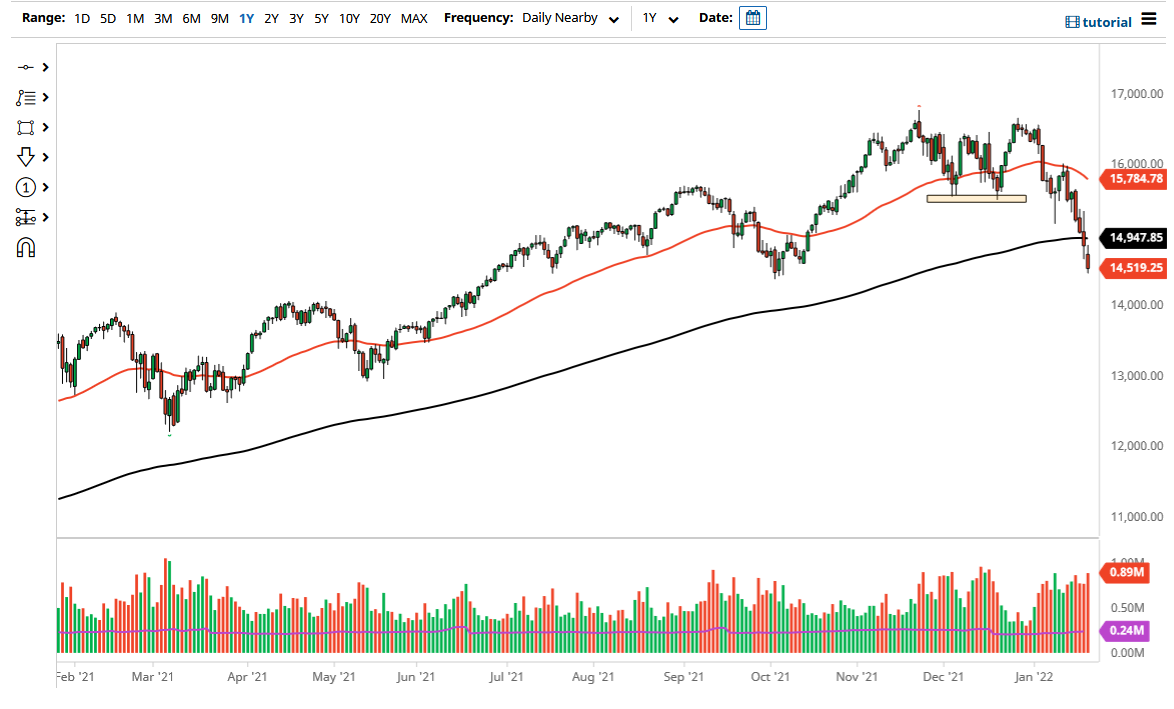Select the shape drawing tool

27,127
